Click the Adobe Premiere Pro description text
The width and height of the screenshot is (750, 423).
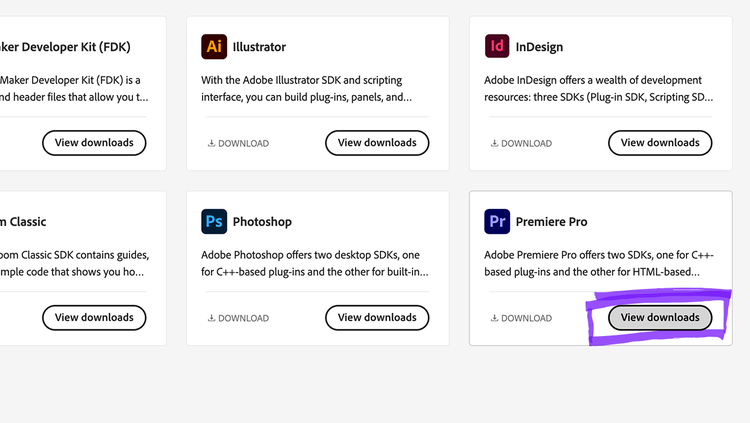[592, 264]
